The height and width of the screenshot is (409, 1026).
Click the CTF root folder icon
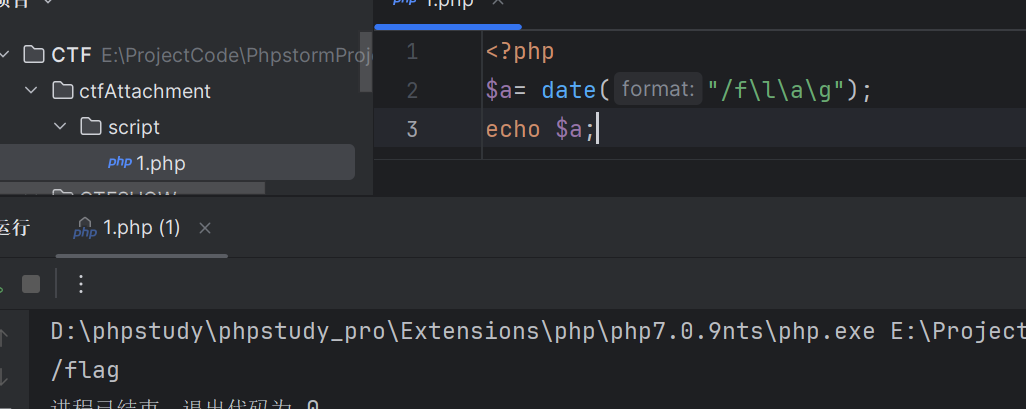click(34, 54)
